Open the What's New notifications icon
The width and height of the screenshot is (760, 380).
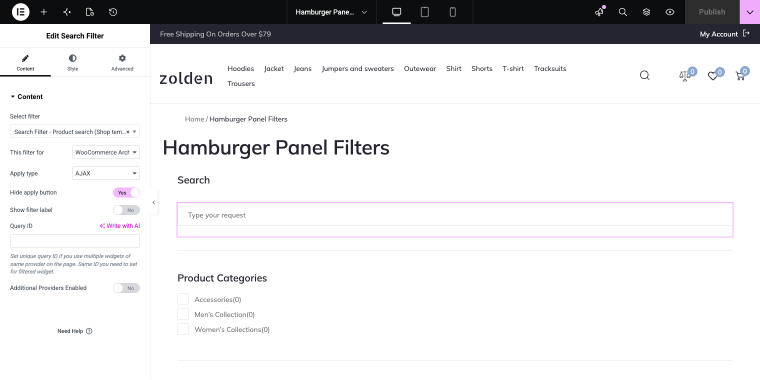click(600, 12)
